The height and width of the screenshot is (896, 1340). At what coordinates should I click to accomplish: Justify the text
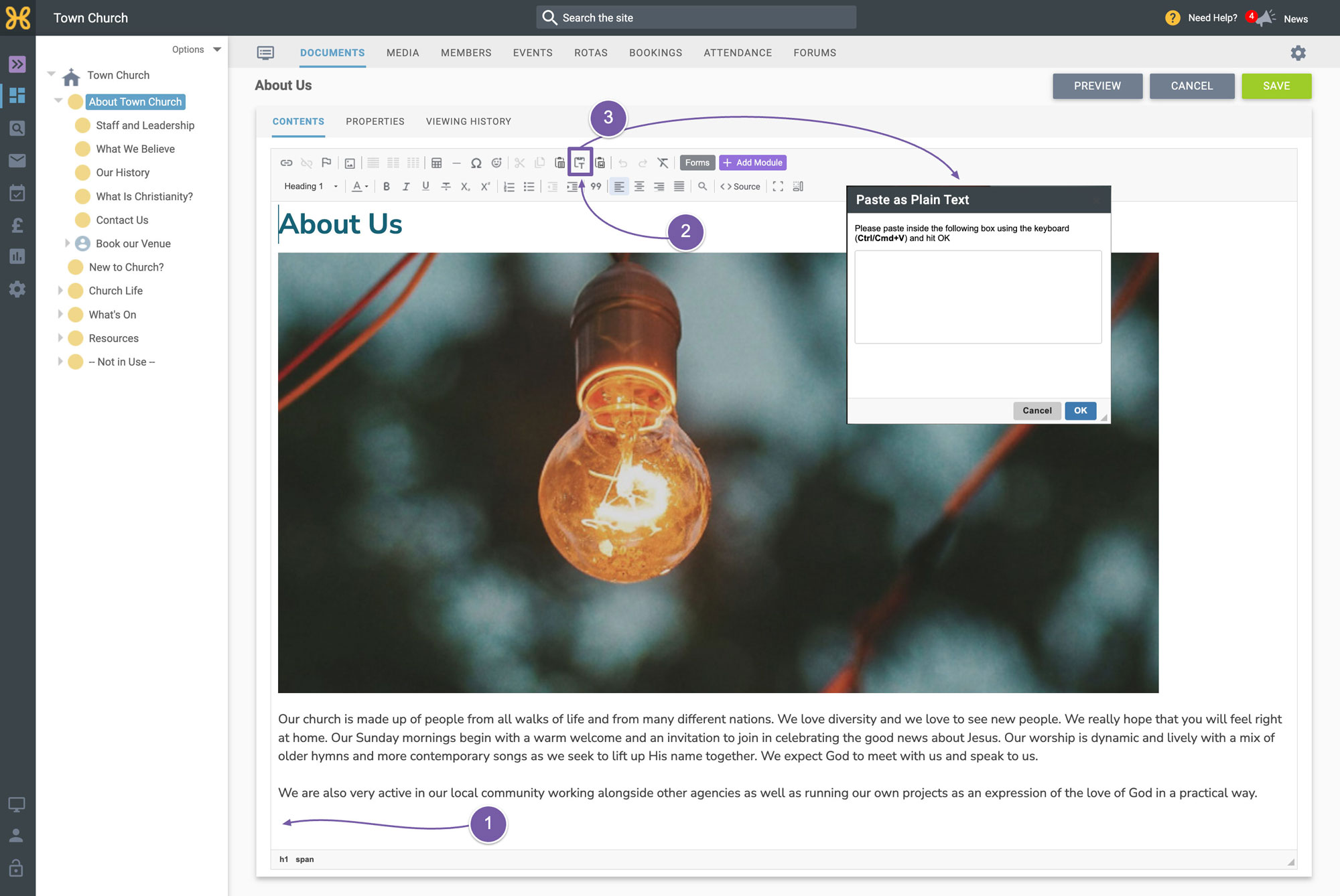coord(679,187)
